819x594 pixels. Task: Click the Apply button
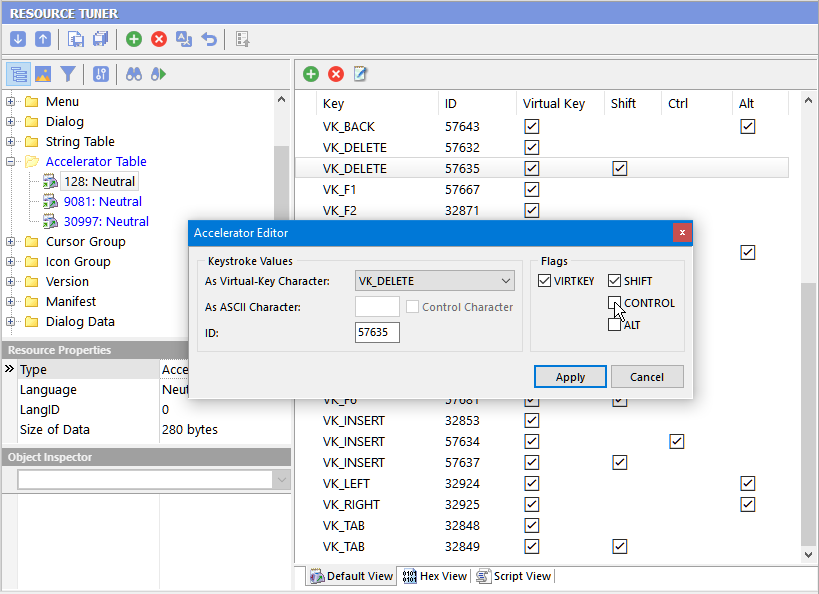tap(570, 377)
